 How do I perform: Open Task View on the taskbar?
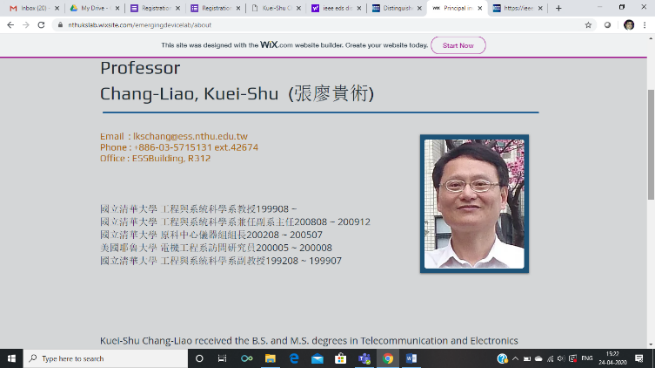[x=222, y=358]
